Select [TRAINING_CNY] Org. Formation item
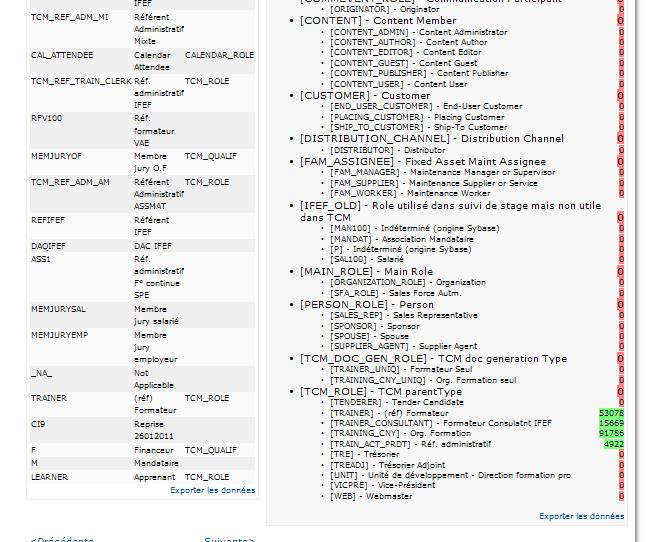The image size is (664, 542). 400,434
